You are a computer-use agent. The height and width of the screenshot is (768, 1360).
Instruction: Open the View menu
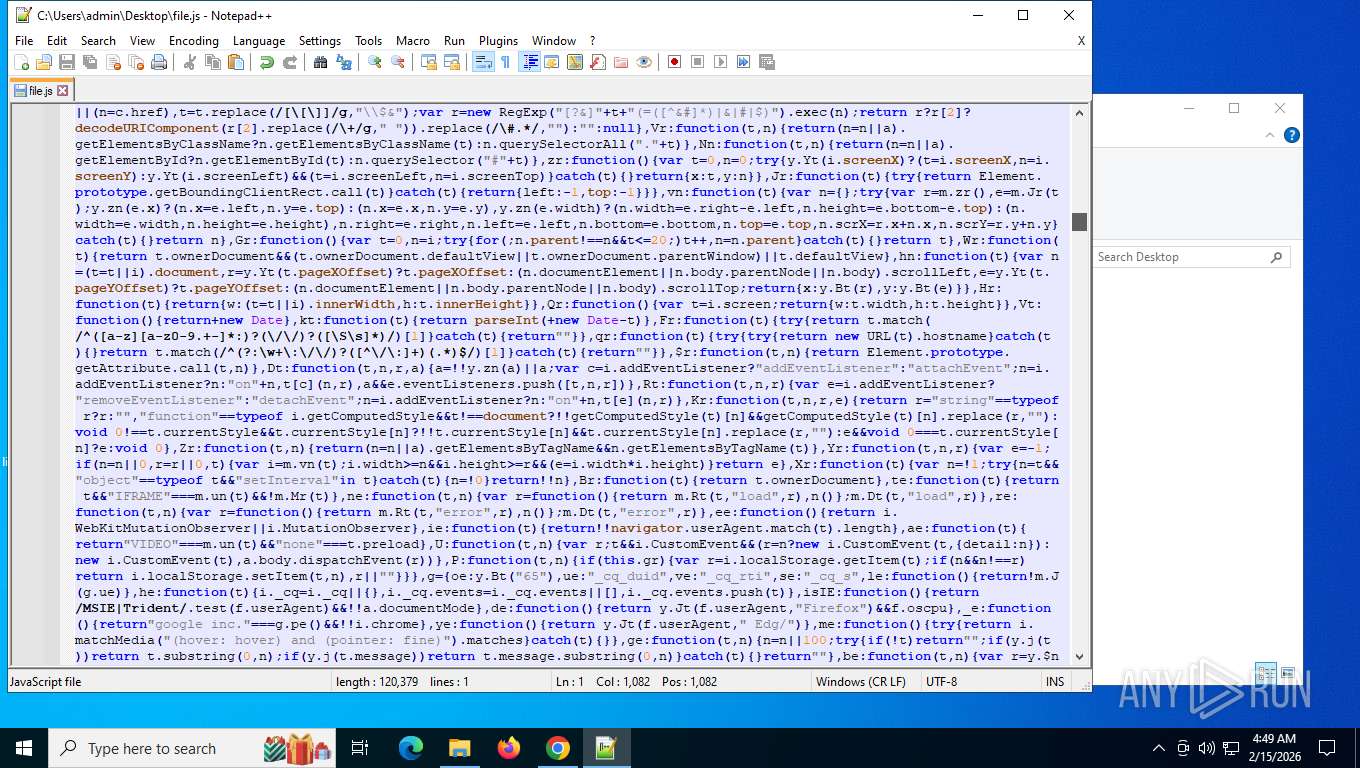tap(142, 41)
